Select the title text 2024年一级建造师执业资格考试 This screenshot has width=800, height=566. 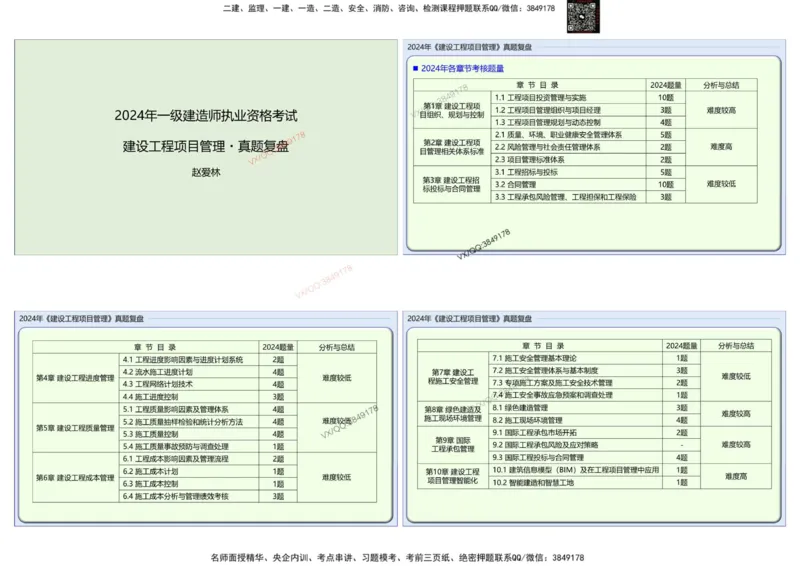206,116
